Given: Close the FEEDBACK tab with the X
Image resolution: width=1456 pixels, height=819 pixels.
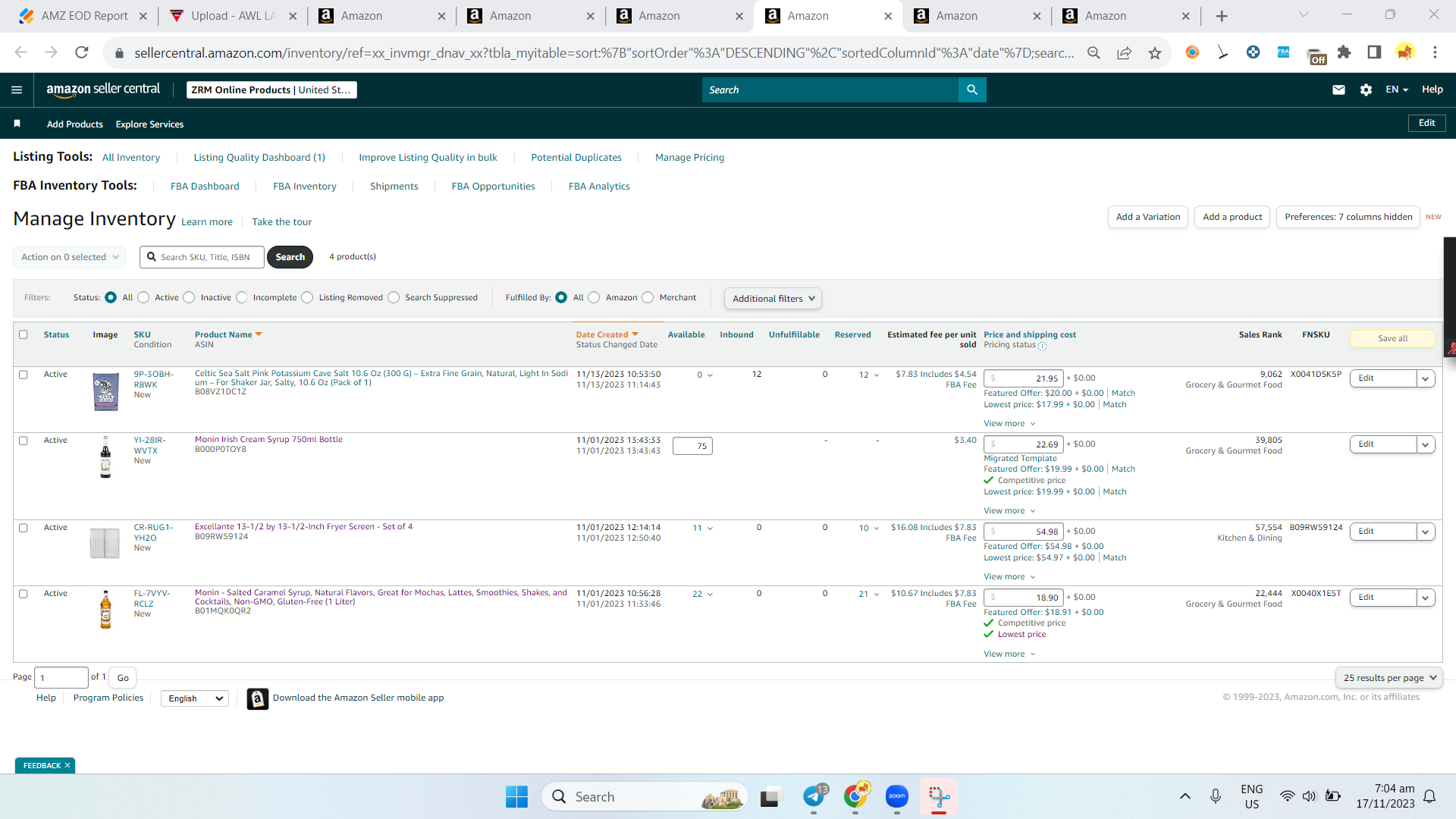Looking at the screenshot, I should click(67, 766).
